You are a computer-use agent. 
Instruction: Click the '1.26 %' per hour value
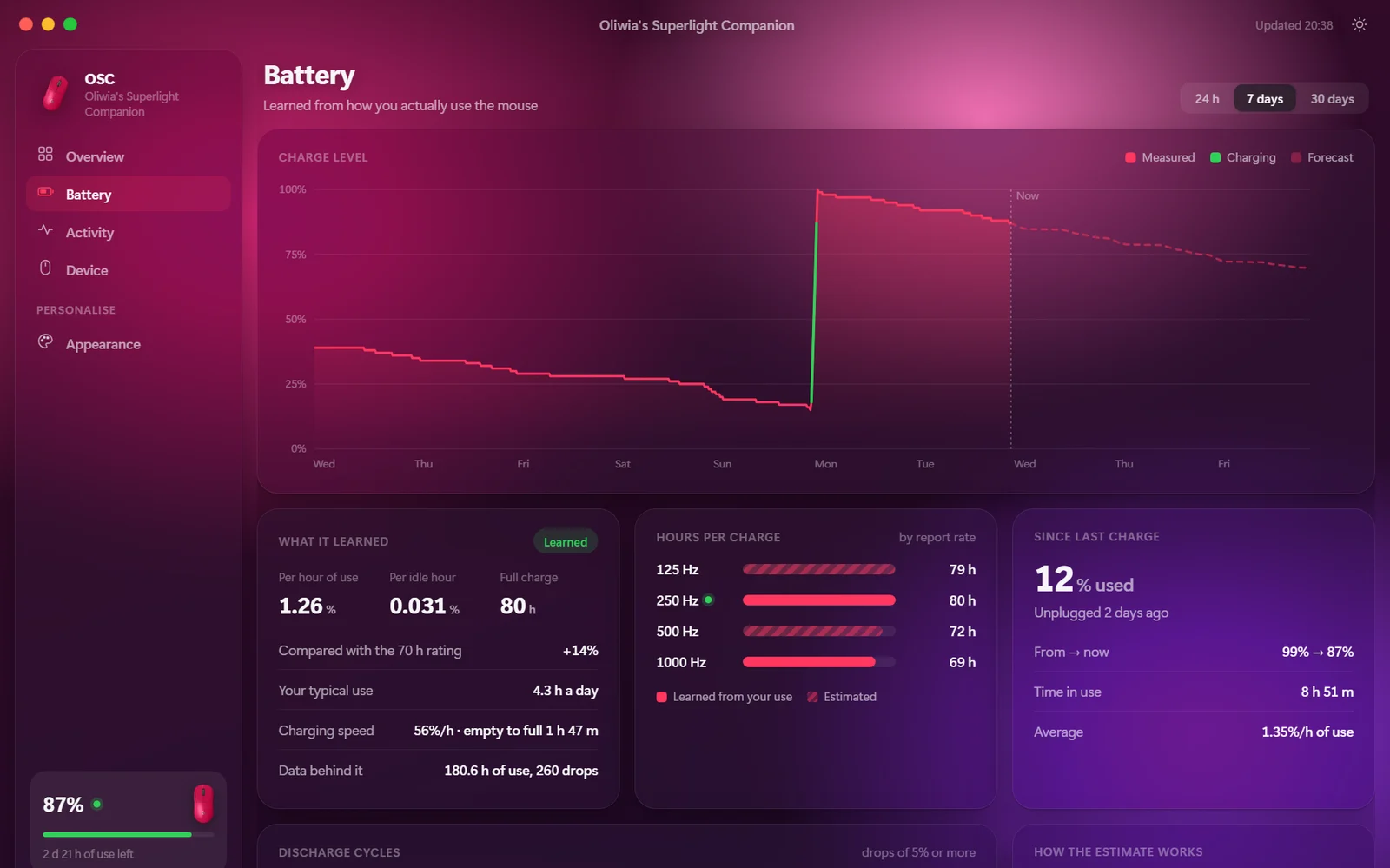[307, 606]
